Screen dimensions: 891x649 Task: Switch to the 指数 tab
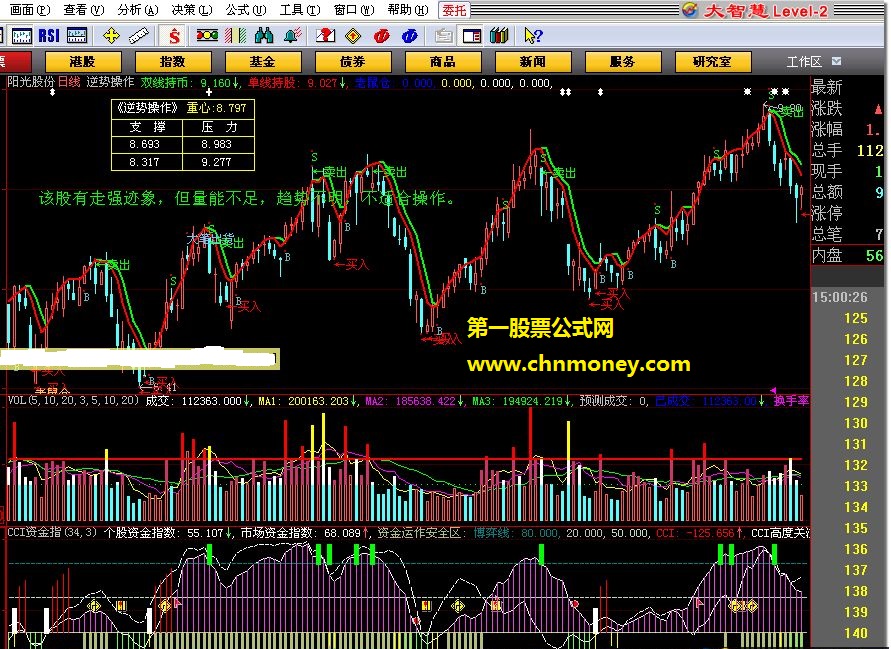tap(173, 61)
